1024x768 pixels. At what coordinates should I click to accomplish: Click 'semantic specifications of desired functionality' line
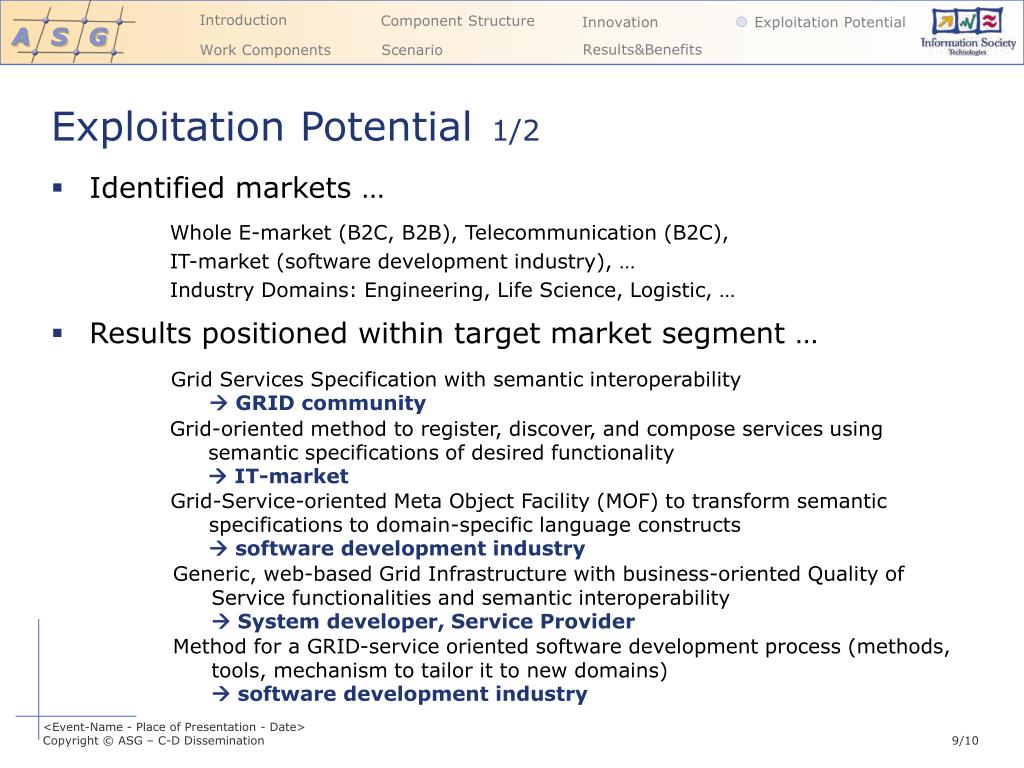pos(441,453)
